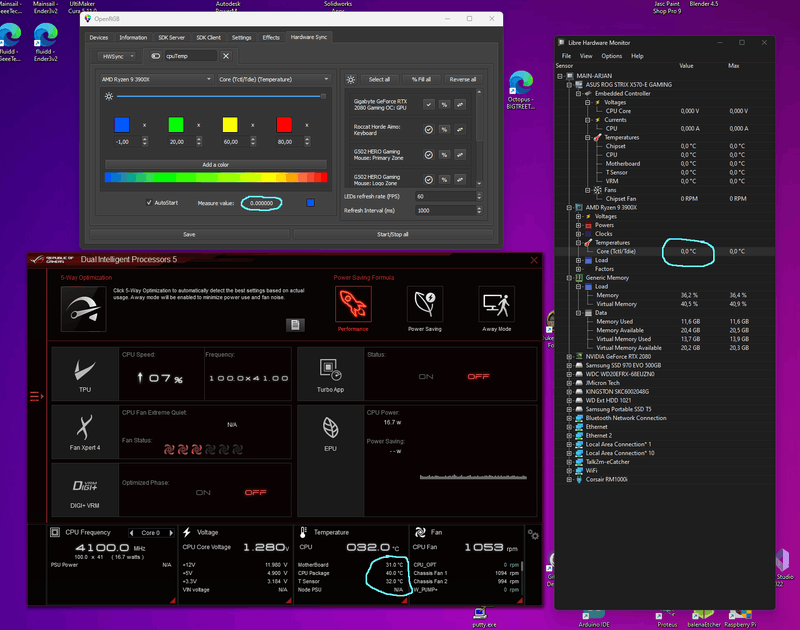
Task: Collapse the Generic Memory tree node
Action: (x=569, y=278)
